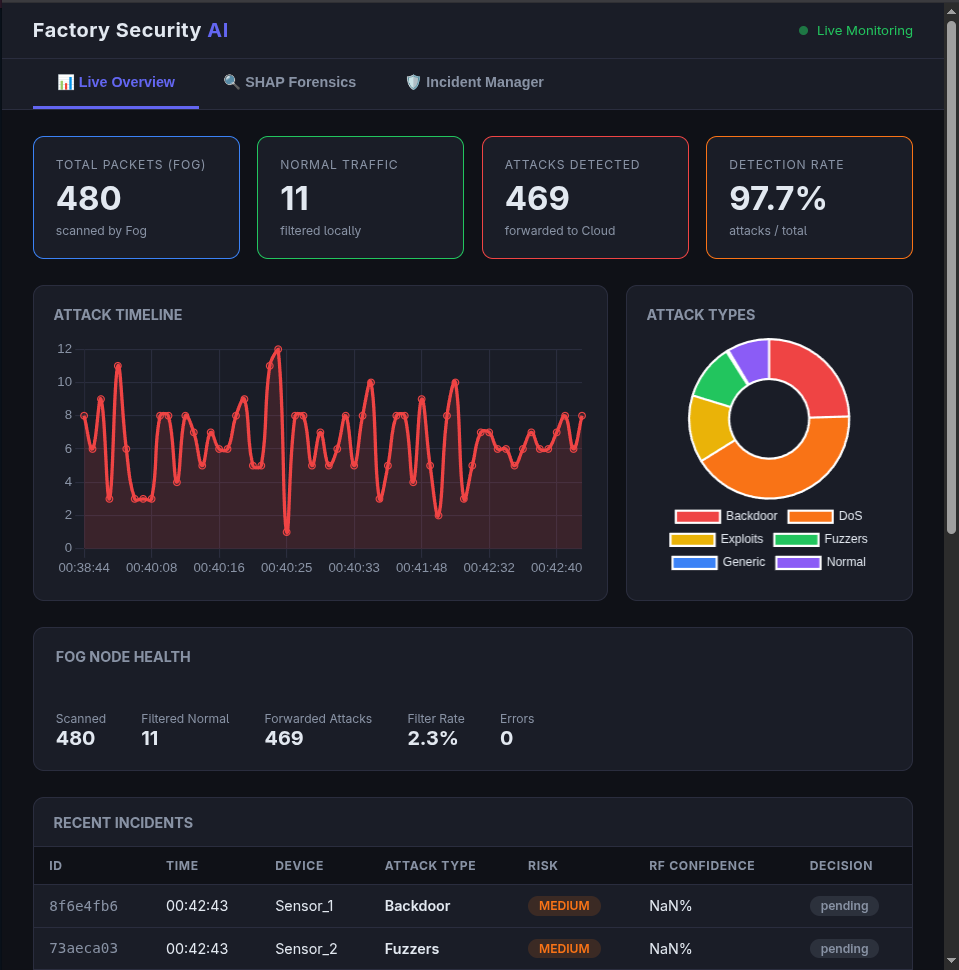Click the MEDIUM risk badge for Fuzzers incident

coord(564,948)
